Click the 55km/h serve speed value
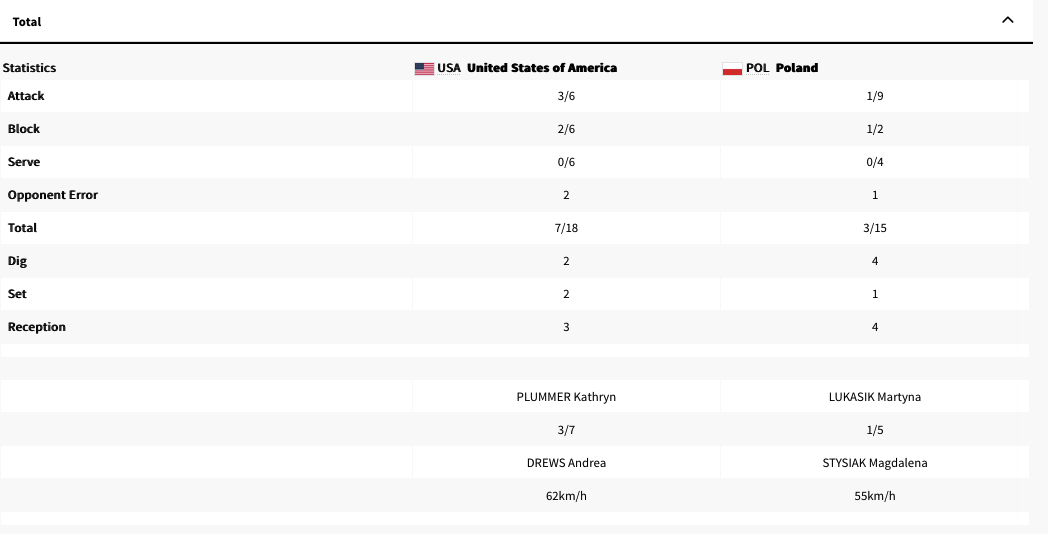This screenshot has height=534, width=1048. (875, 496)
